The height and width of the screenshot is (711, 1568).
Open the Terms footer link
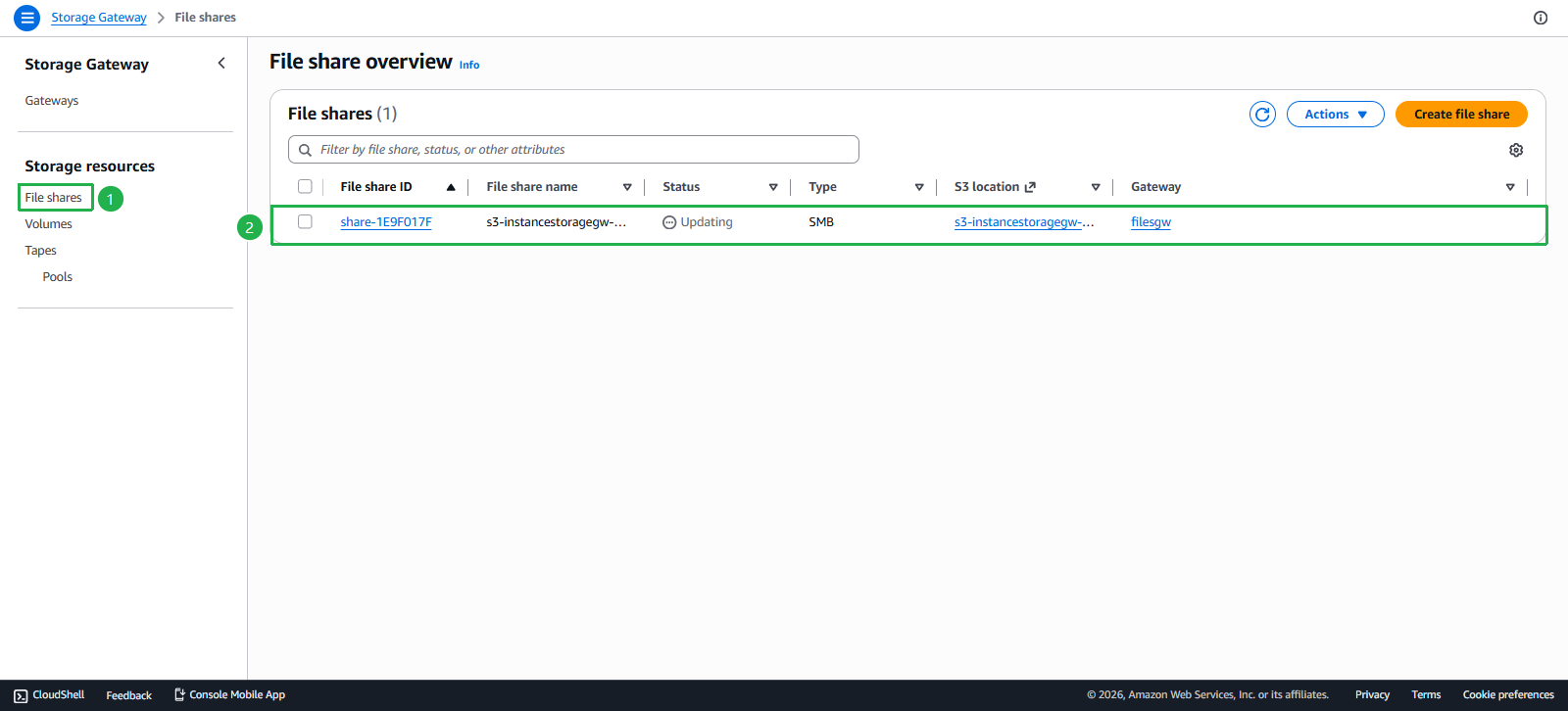point(1426,695)
